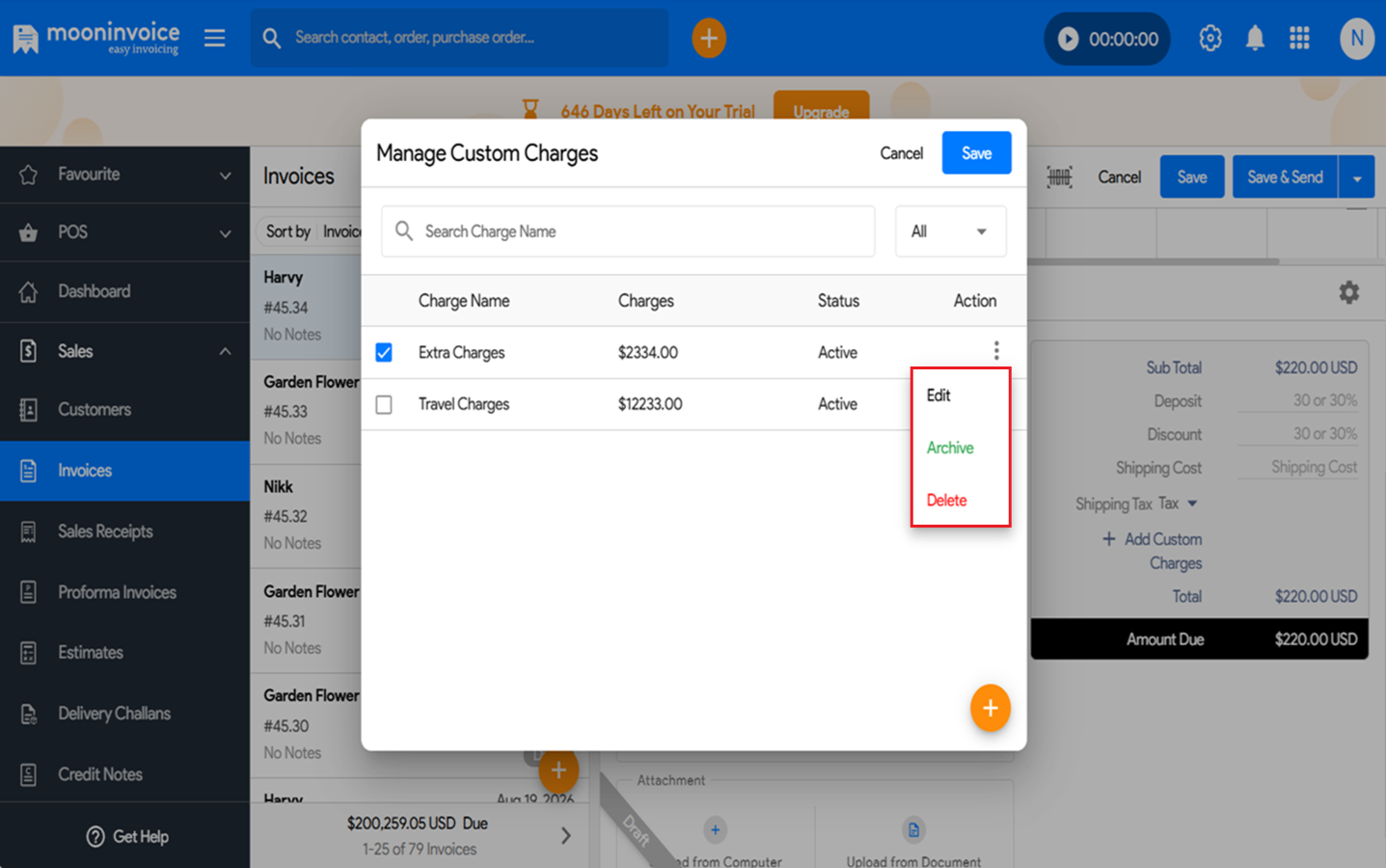The image size is (1386, 868).
Task: Open the notifications bell
Action: pyautogui.click(x=1255, y=39)
